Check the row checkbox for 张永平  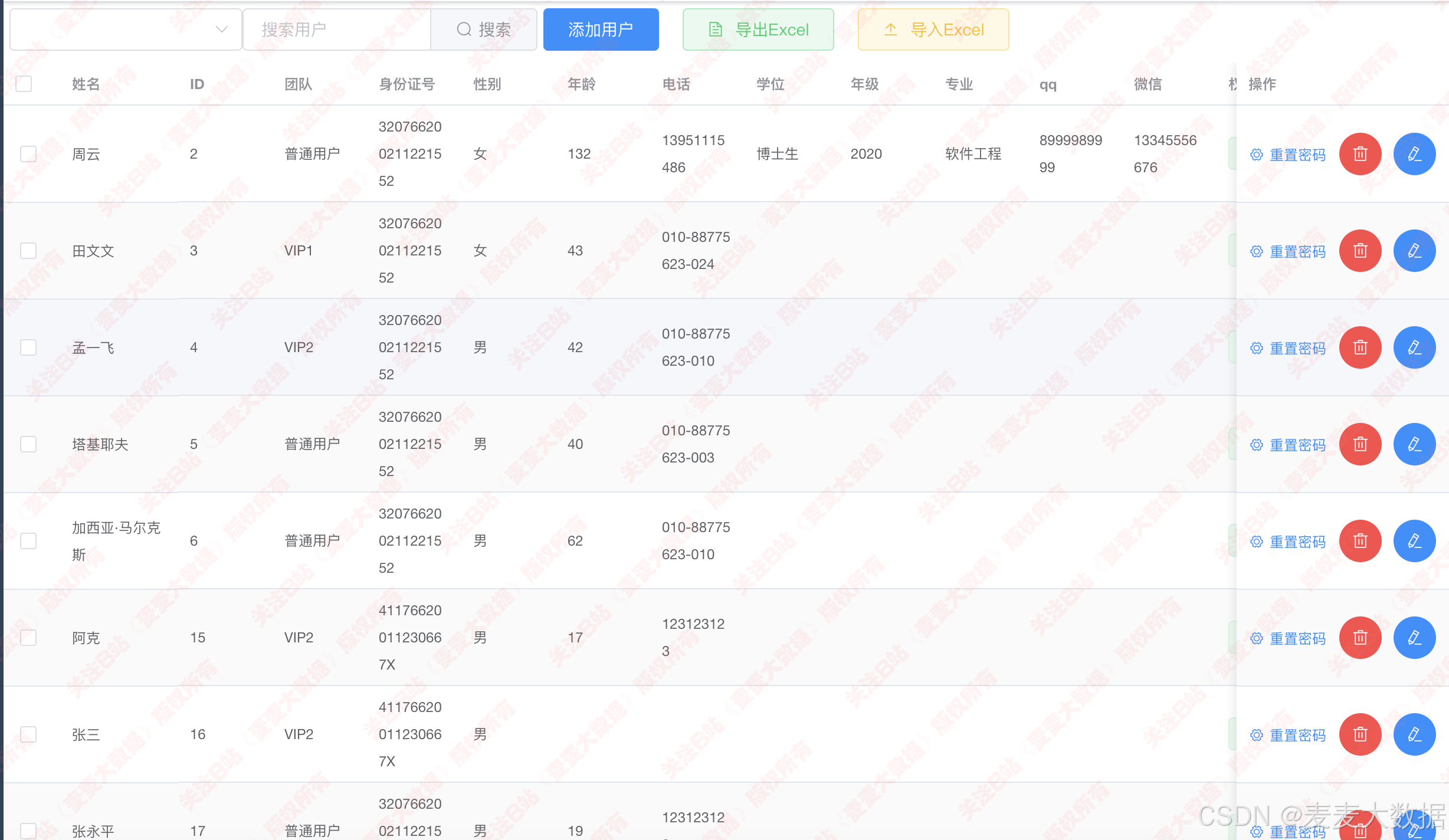28,831
